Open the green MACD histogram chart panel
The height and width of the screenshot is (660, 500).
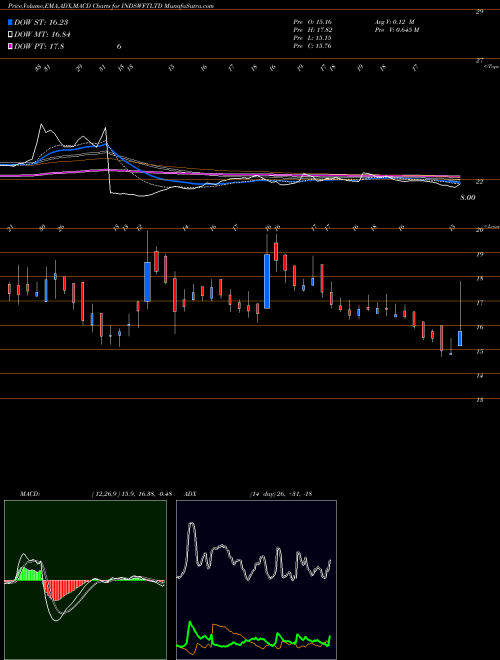[85, 580]
